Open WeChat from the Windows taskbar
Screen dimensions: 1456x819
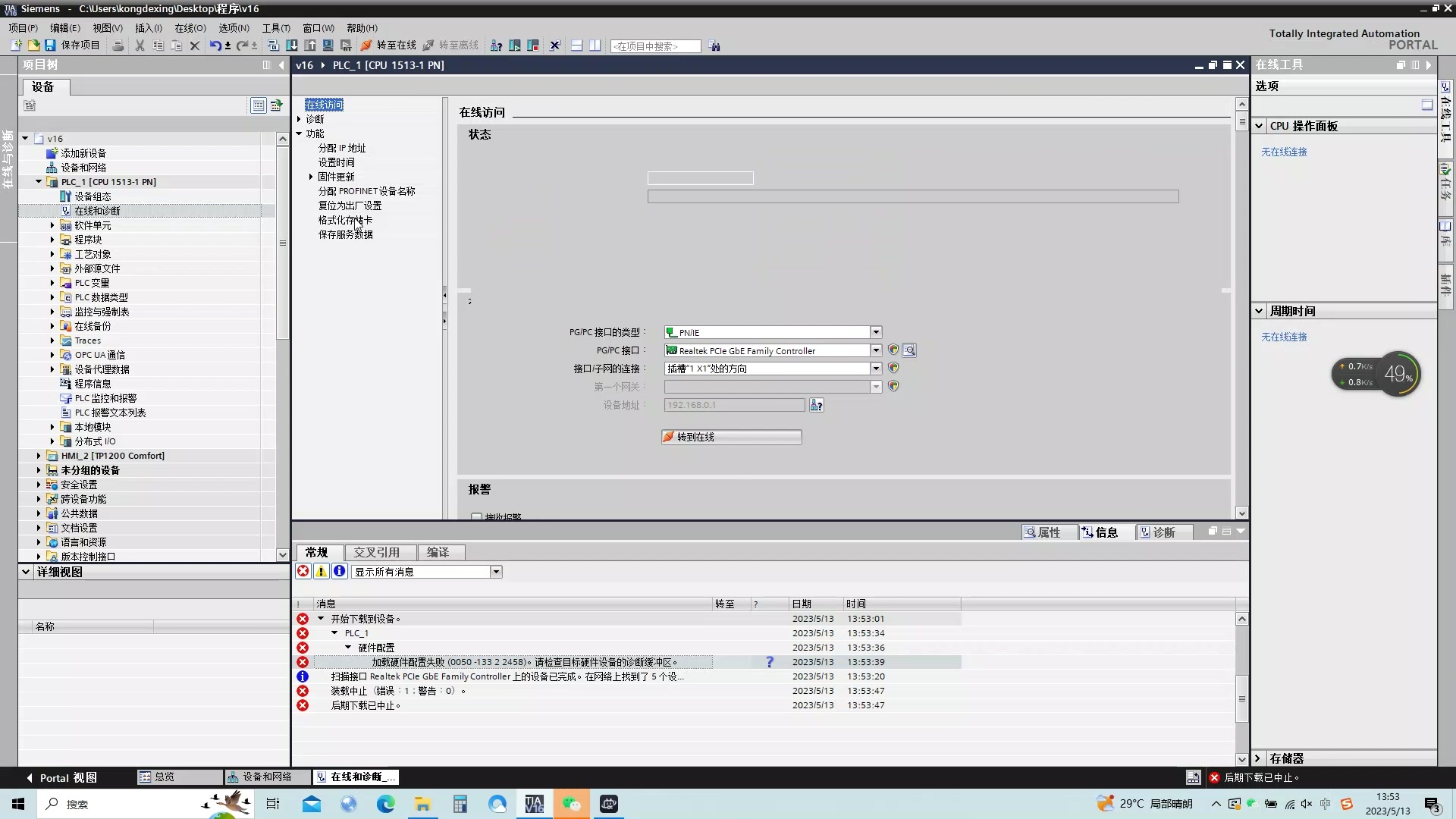click(571, 804)
